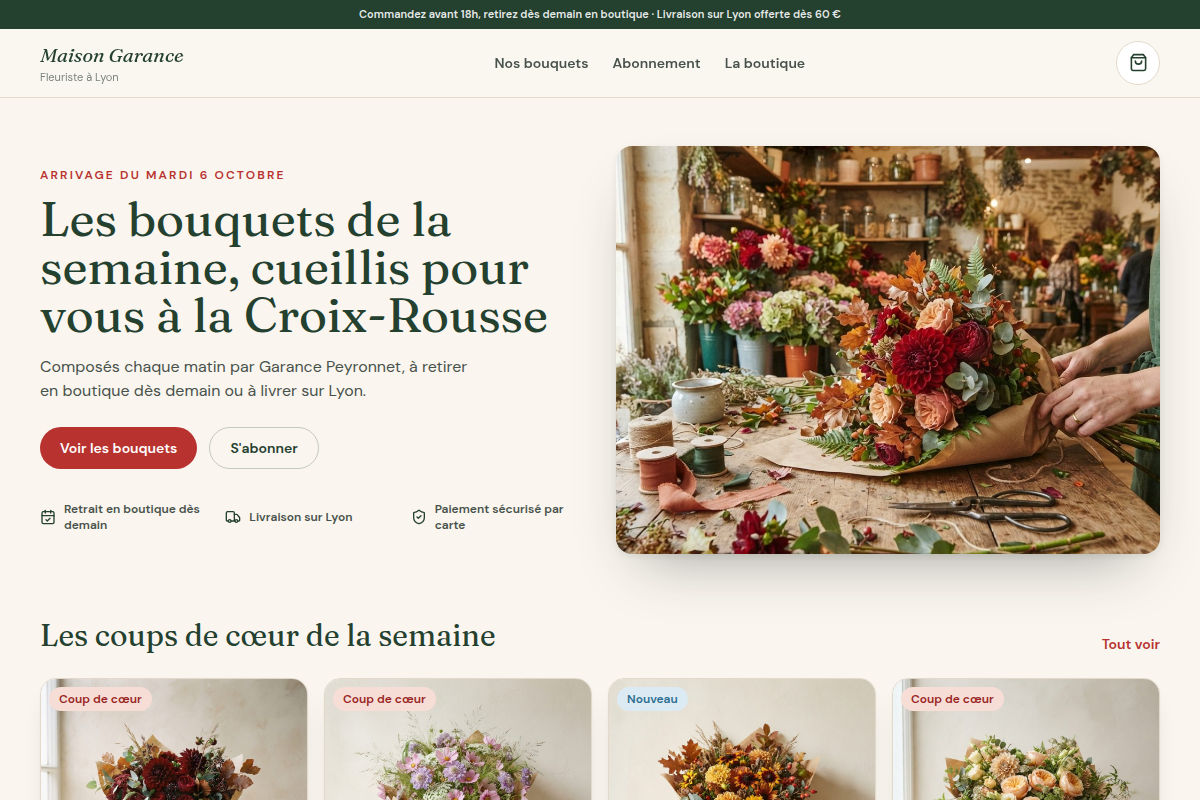1200x800 pixels.
Task: Go to the Abonnement page
Action: point(656,63)
